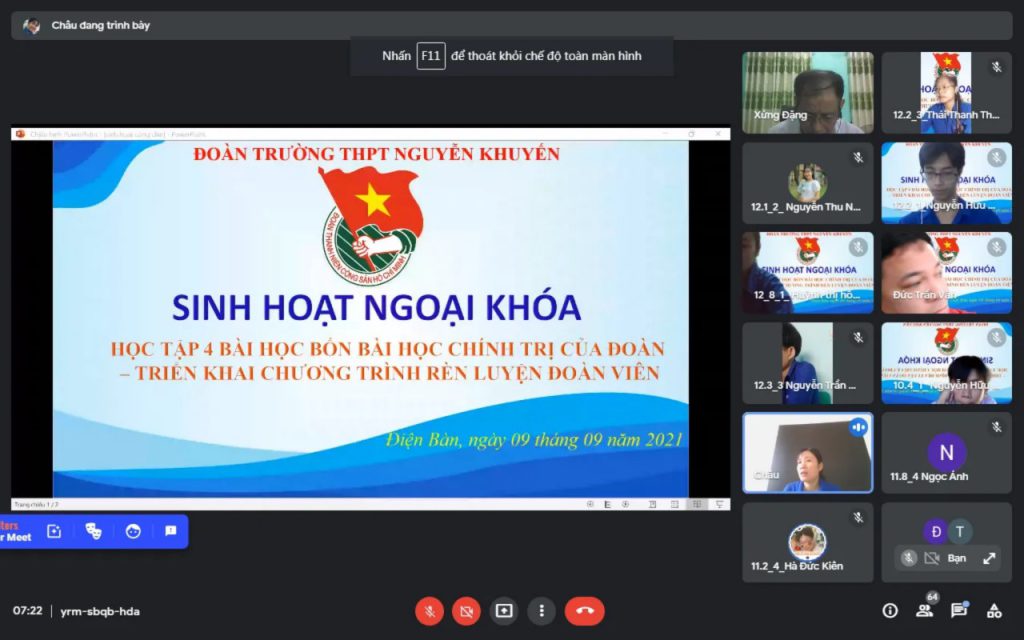Select the 12_8_1 Huỳnh thị ho... video tile
This screenshot has height=640, width=1024.
[808, 273]
